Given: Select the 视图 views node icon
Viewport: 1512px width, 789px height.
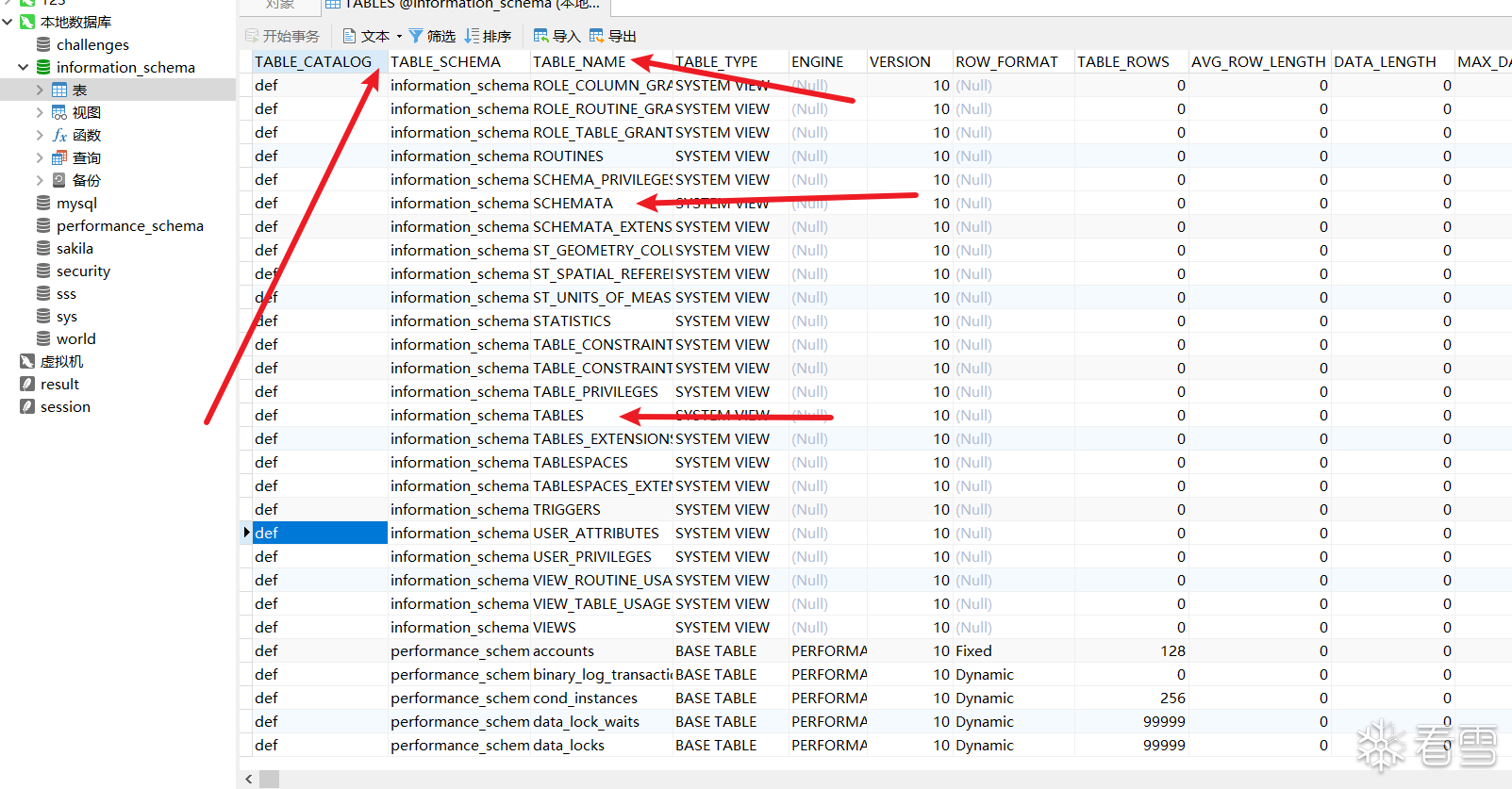Looking at the screenshot, I should [59, 112].
